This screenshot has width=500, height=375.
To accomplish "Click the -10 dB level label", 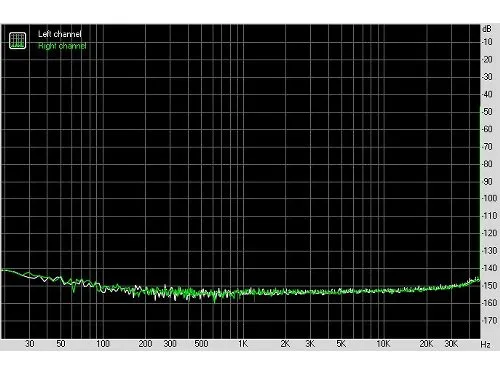I will point(487,42).
